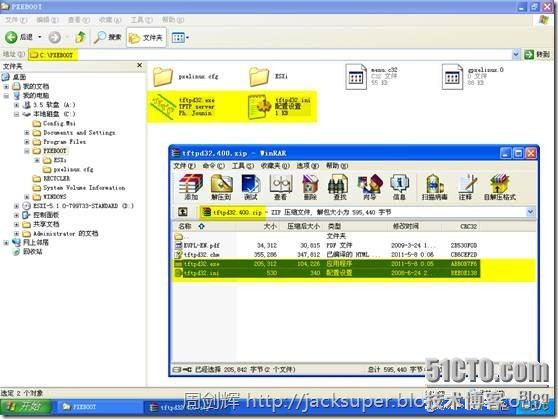Click the Explorer Up folder icon
Screen dimensions: 558x419
coord(81,37)
